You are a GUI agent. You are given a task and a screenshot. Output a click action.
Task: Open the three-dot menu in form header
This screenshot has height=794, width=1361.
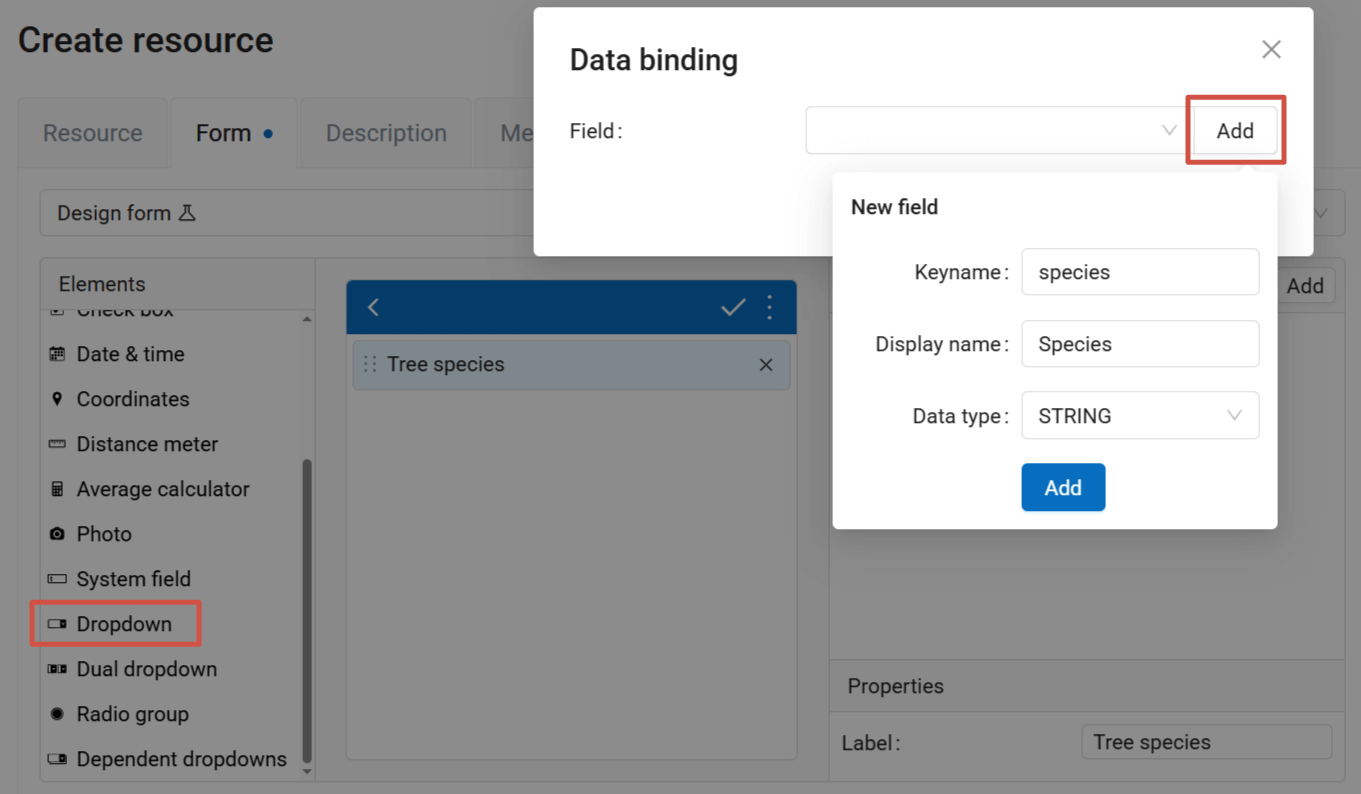[x=769, y=307]
